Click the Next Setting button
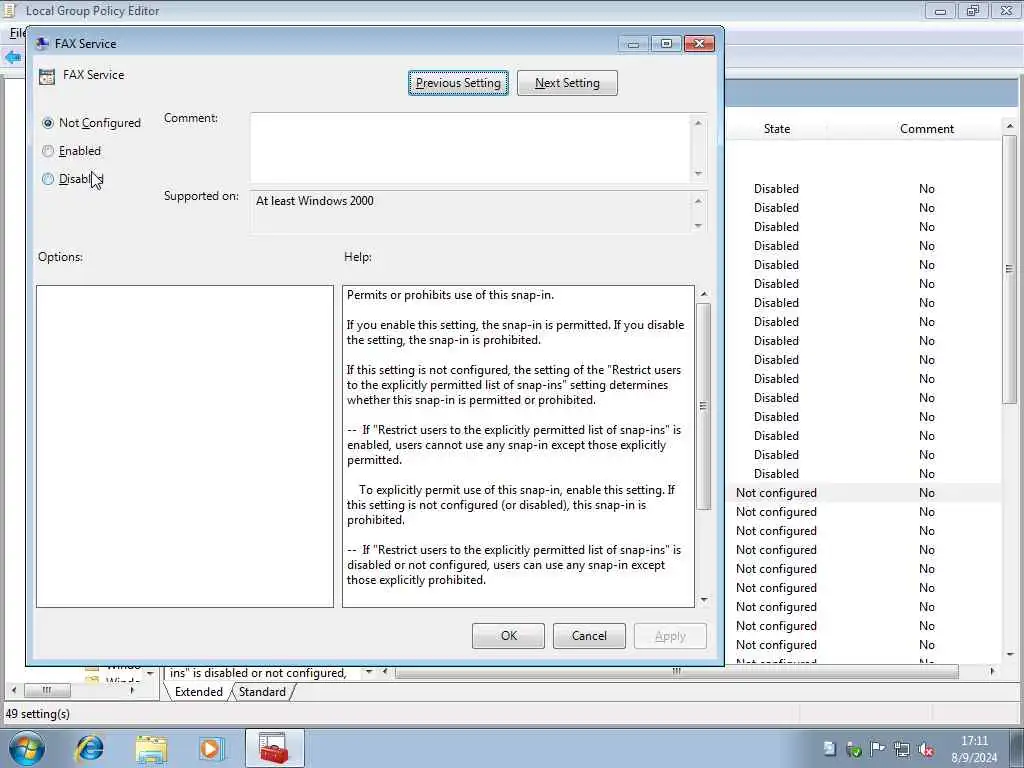This screenshot has height=768, width=1024. click(x=567, y=83)
